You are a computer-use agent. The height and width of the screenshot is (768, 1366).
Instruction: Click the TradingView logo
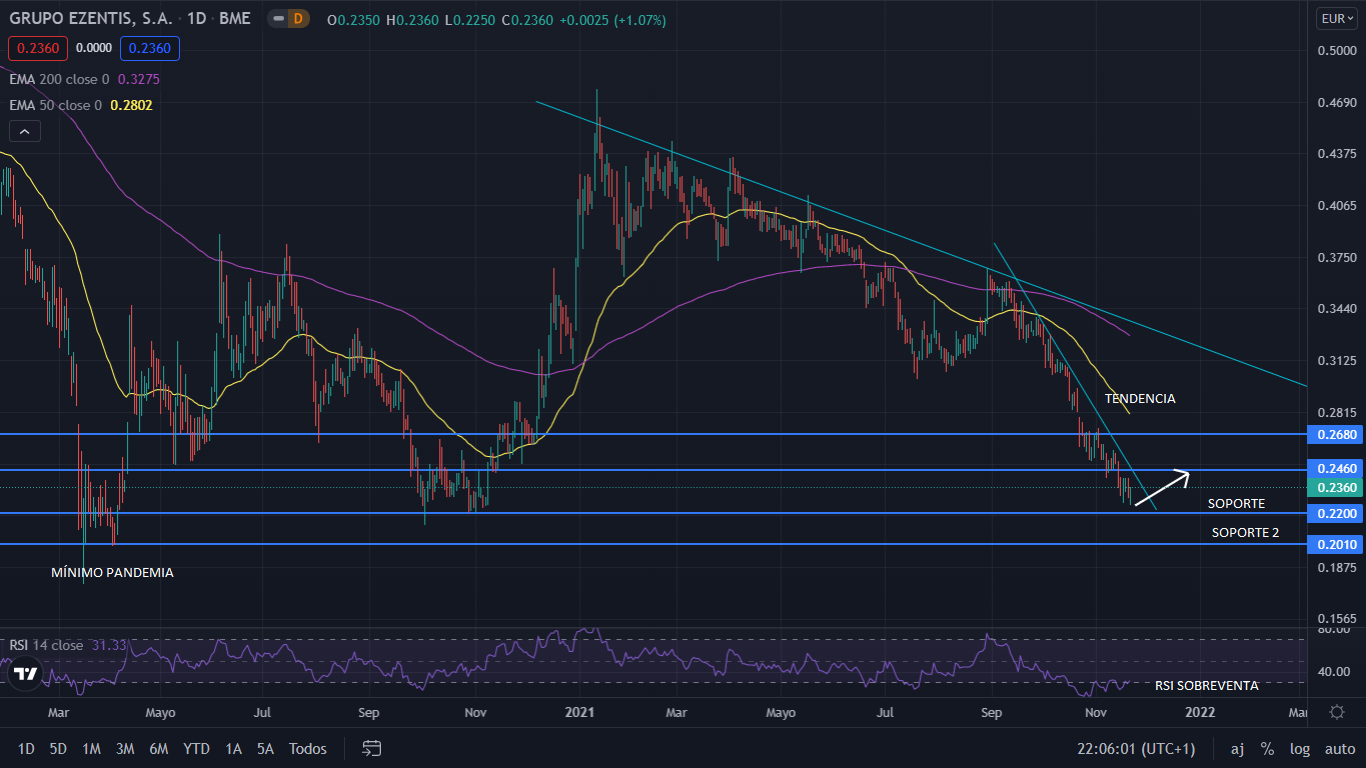pyautogui.click(x=26, y=673)
